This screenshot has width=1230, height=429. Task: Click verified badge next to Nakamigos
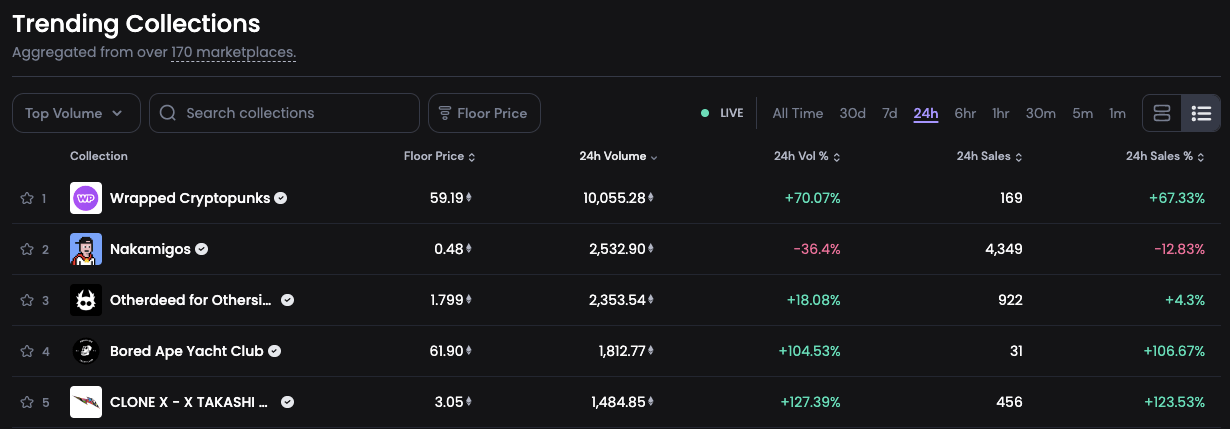click(201, 249)
